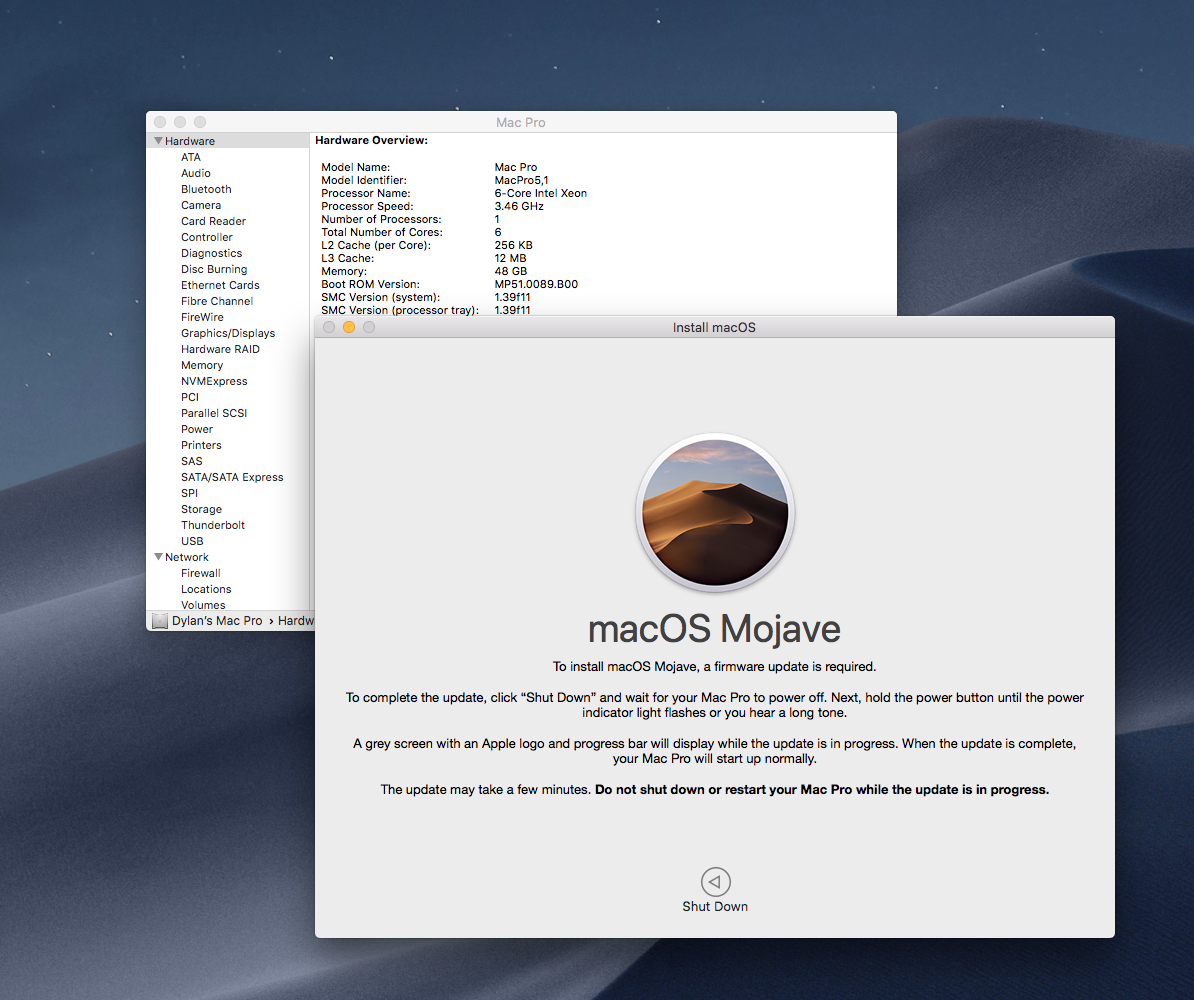1194x1000 pixels.
Task: Click the Install macOS title bar
Action: coord(714,327)
